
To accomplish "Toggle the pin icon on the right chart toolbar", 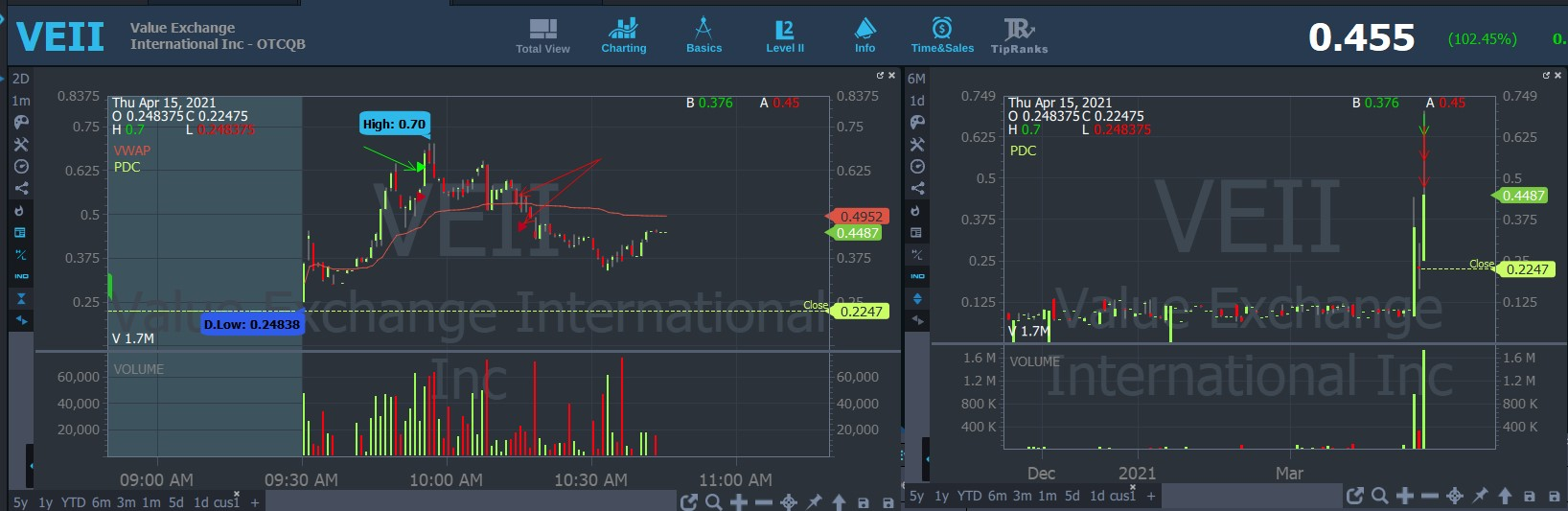I will 1480,496.
